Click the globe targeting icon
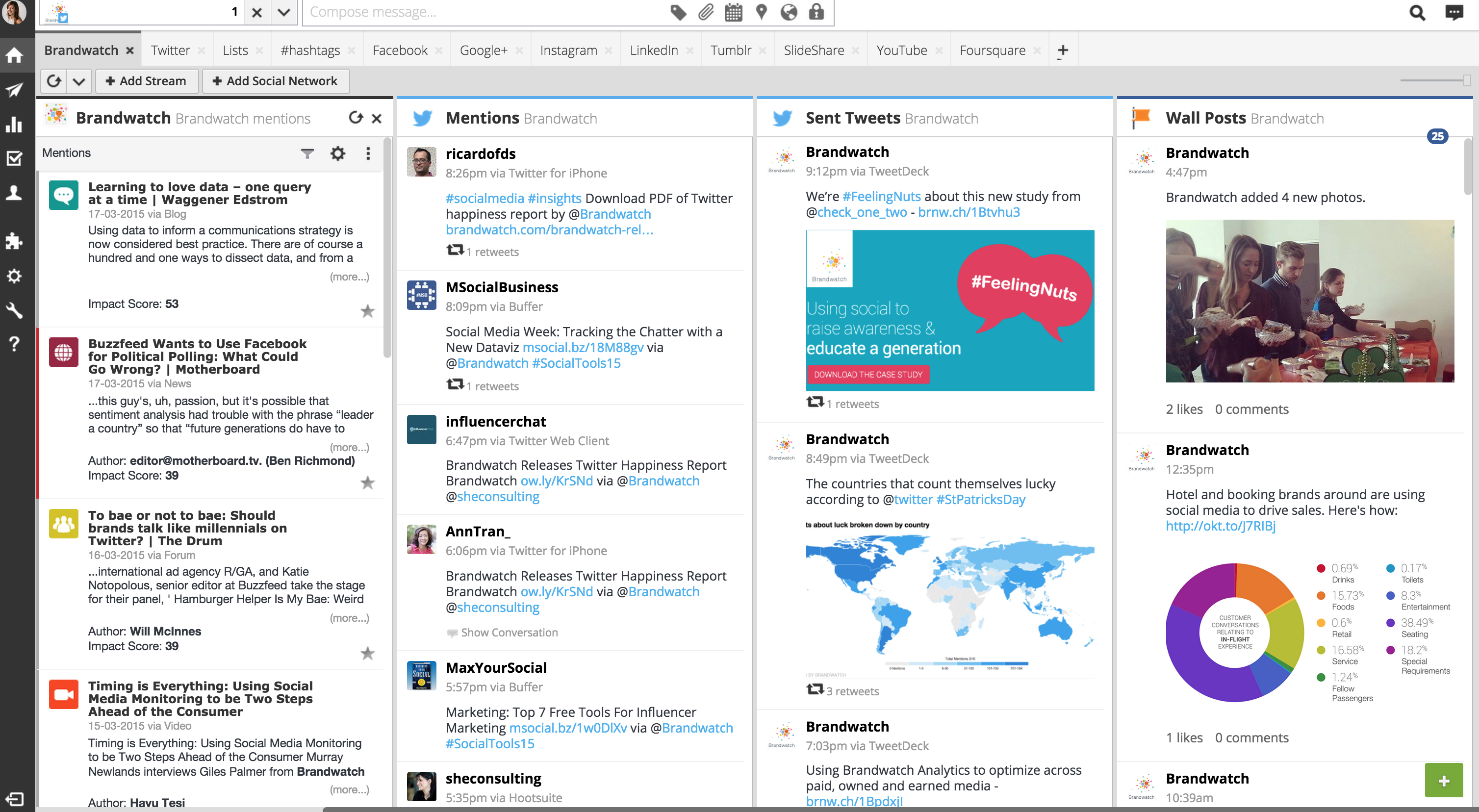 pos(789,12)
